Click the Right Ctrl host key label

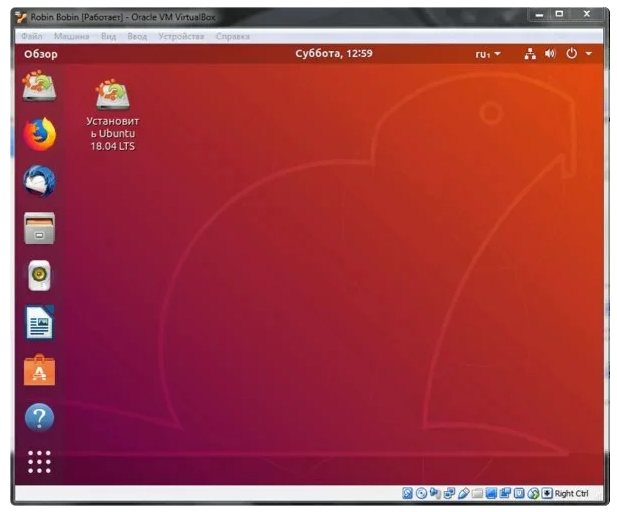pos(571,493)
